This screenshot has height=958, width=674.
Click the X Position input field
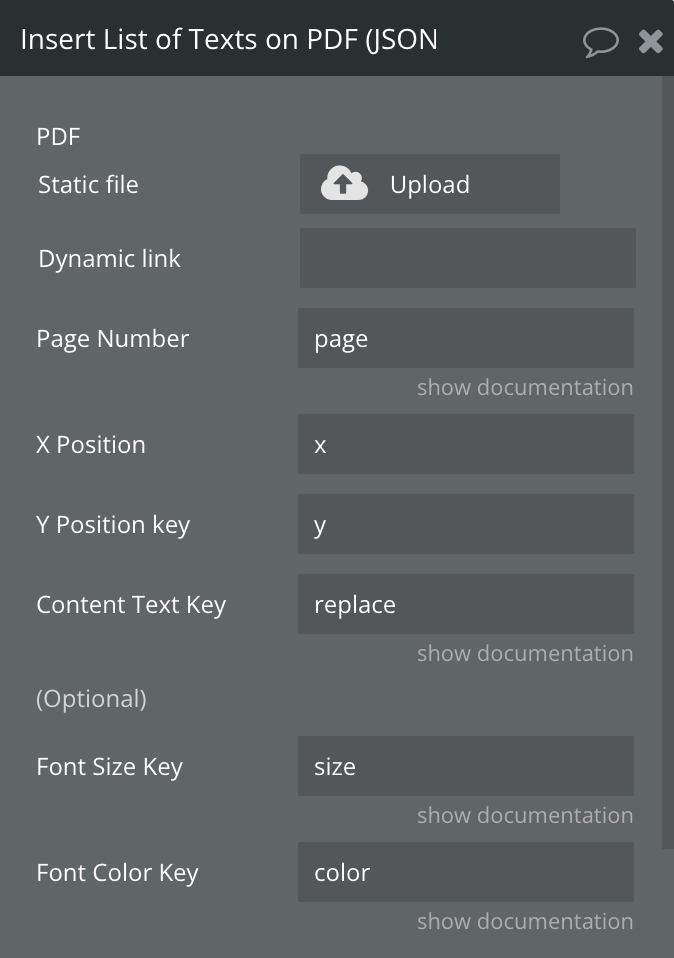(x=465, y=444)
